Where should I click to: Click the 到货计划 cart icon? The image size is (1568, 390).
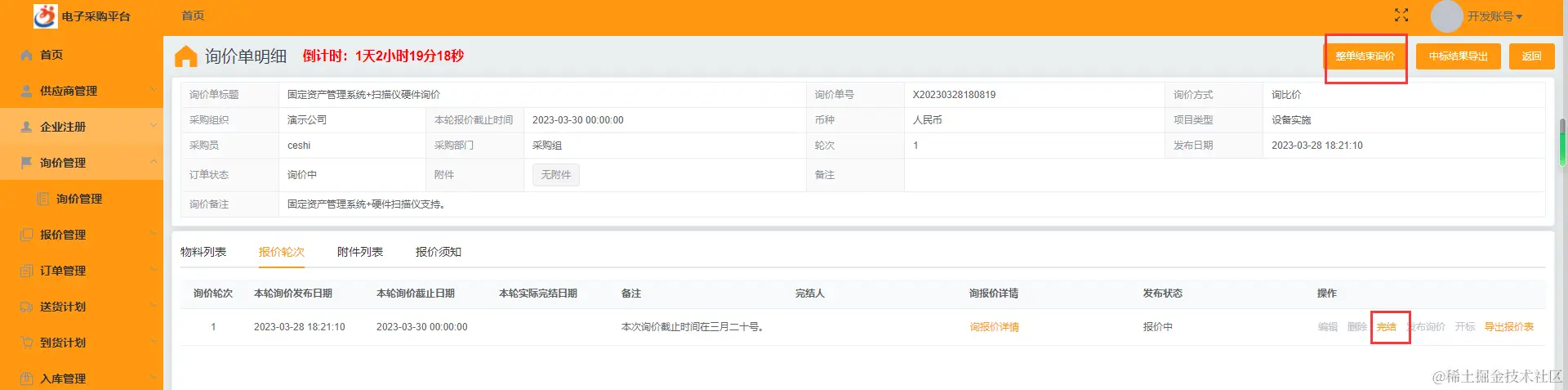pyautogui.click(x=26, y=343)
